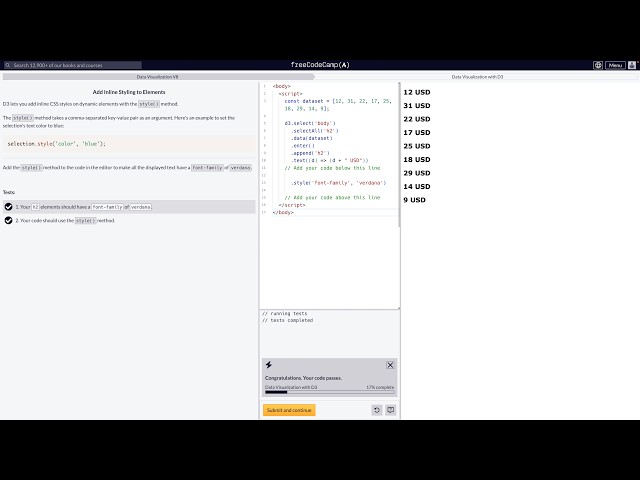Click Submit and continue button

pos(289,410)
